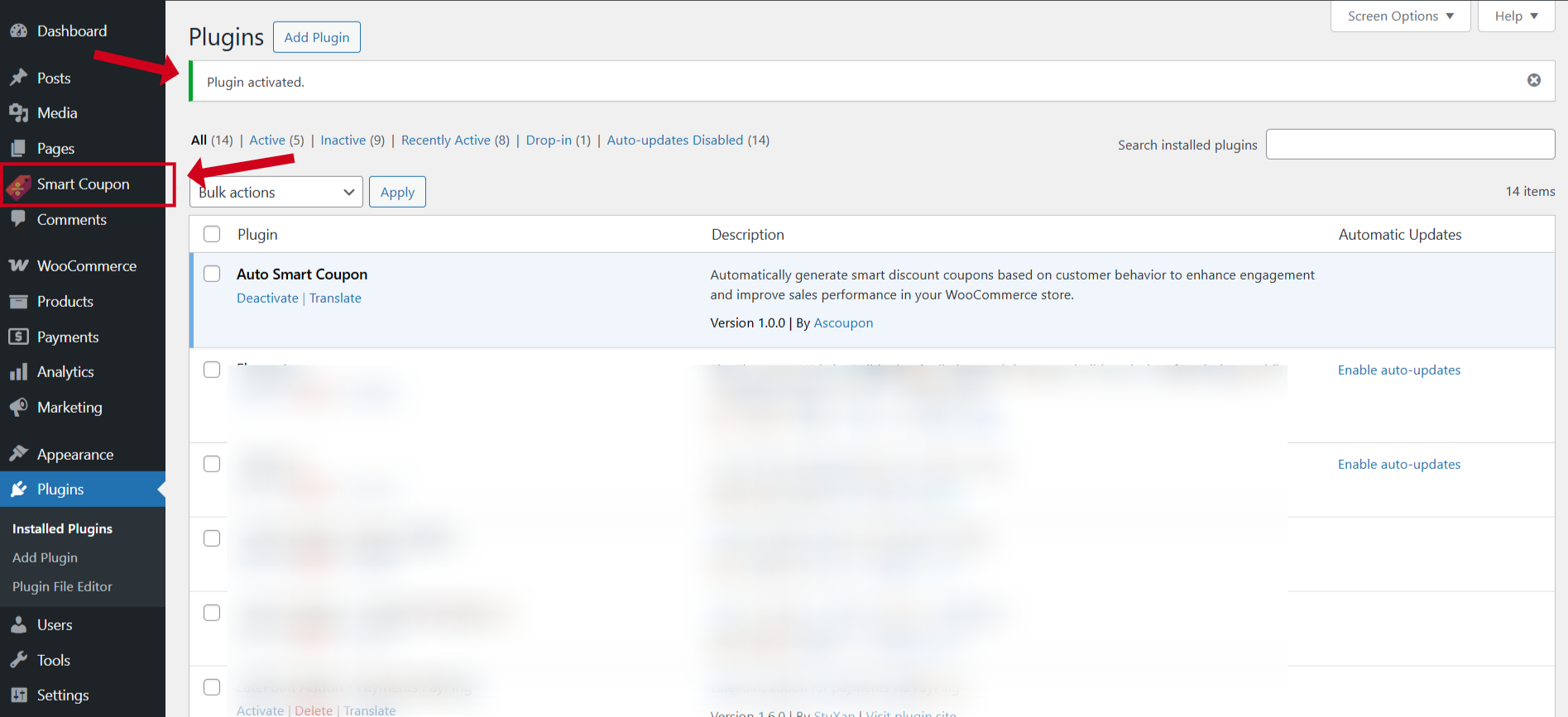Click the Auto Smart Coupon plugin name
The width and height of the screenshot is (1568, 717).
pos(302,274)
